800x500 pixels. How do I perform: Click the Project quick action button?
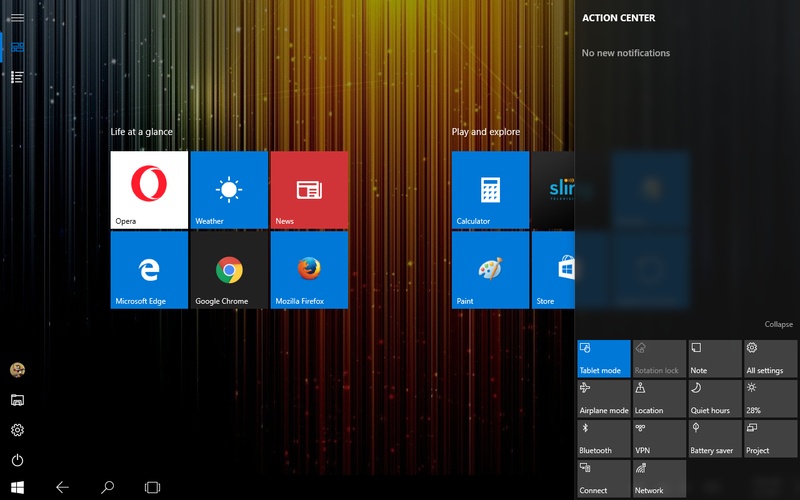(770, 439)
